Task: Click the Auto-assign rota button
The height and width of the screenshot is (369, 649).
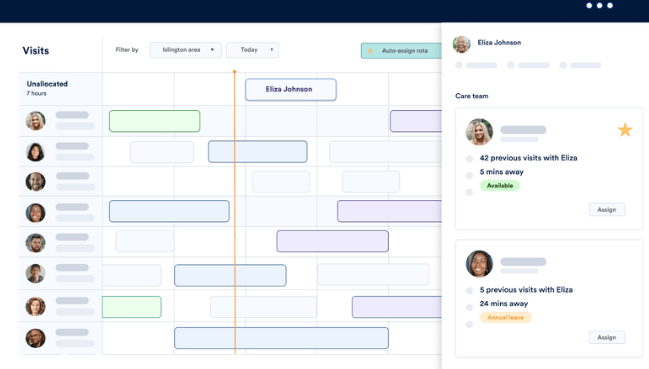Action: pyautogui.click(x=401, y=50)
